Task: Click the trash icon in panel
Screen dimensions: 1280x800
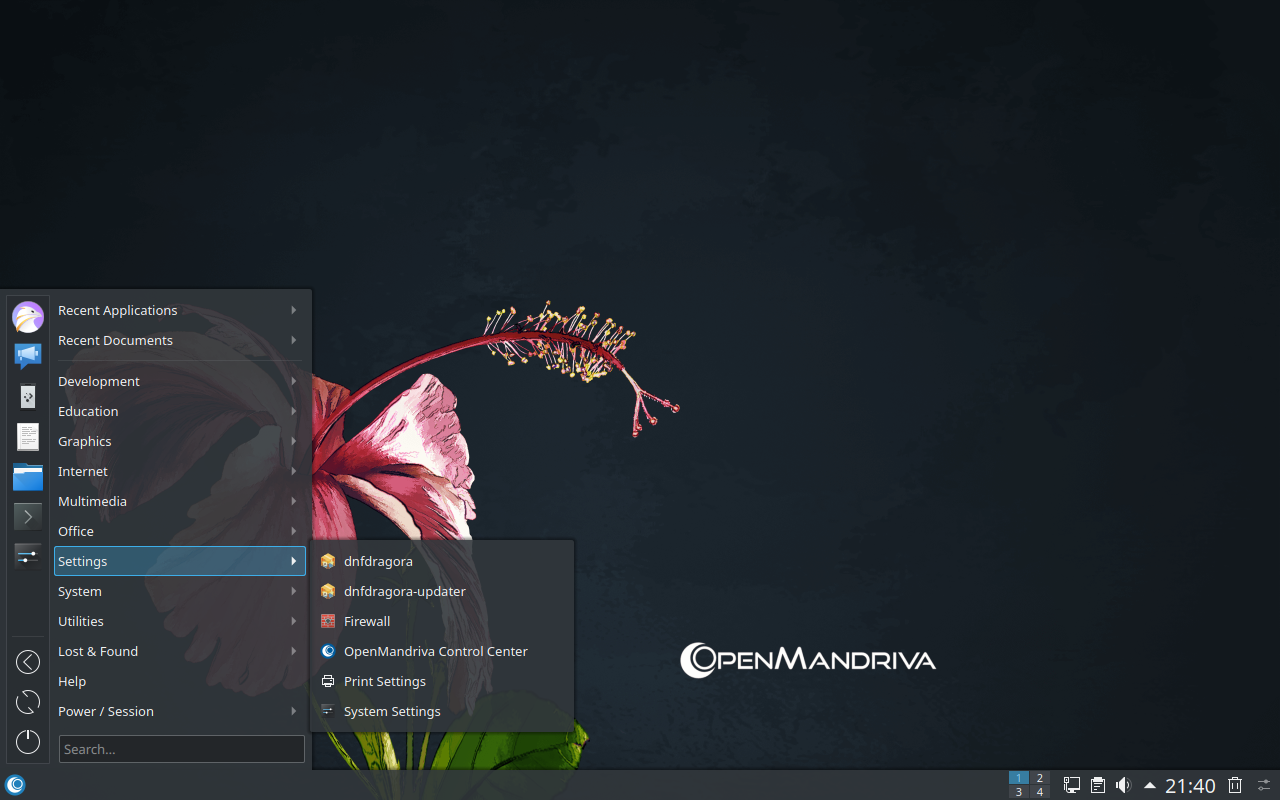Action: (x=1235, y=785)
